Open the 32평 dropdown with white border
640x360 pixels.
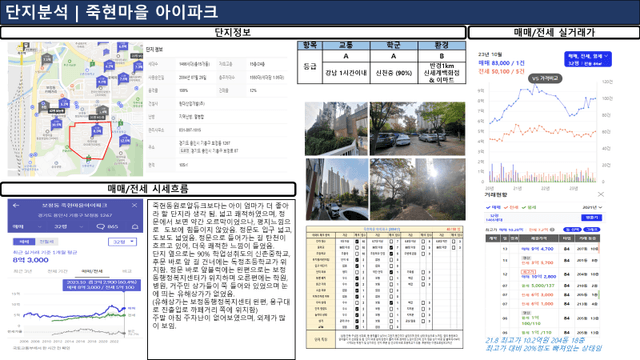coord(122,242)
